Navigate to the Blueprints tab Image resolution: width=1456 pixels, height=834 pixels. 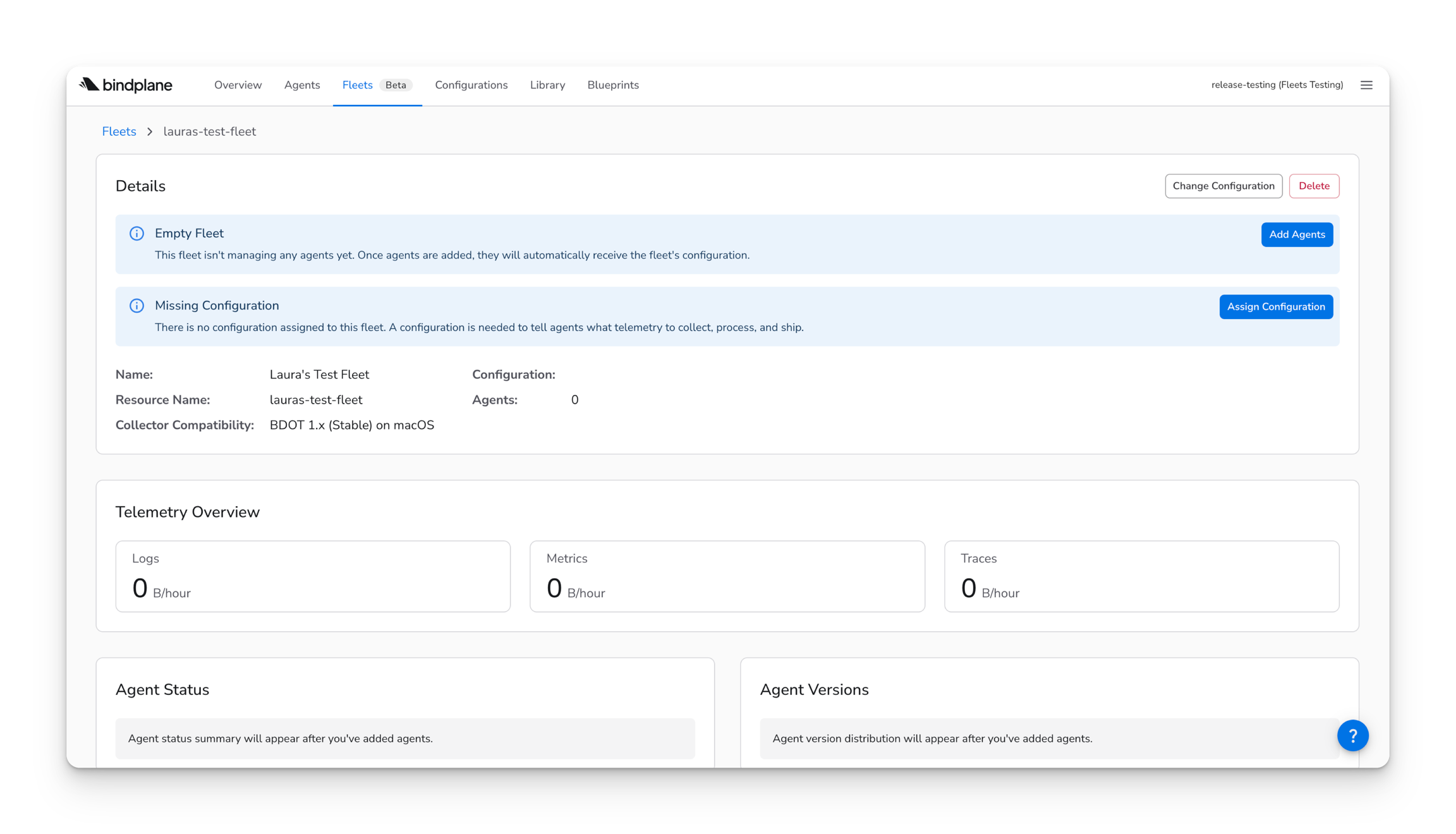[x=613, y=85]
